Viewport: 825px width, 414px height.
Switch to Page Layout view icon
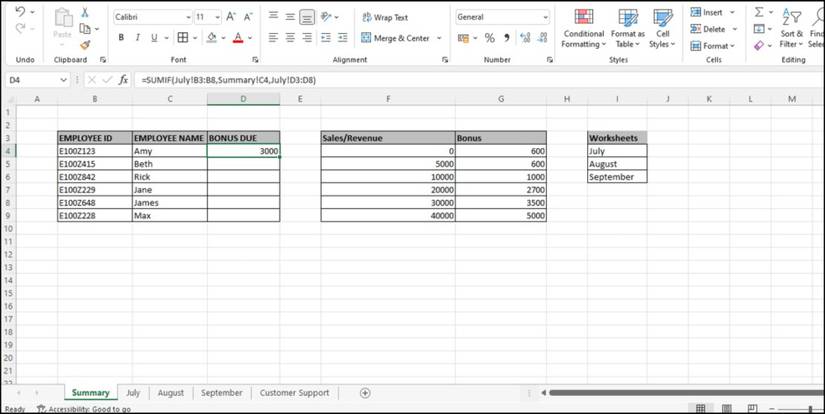coord(727,408)
